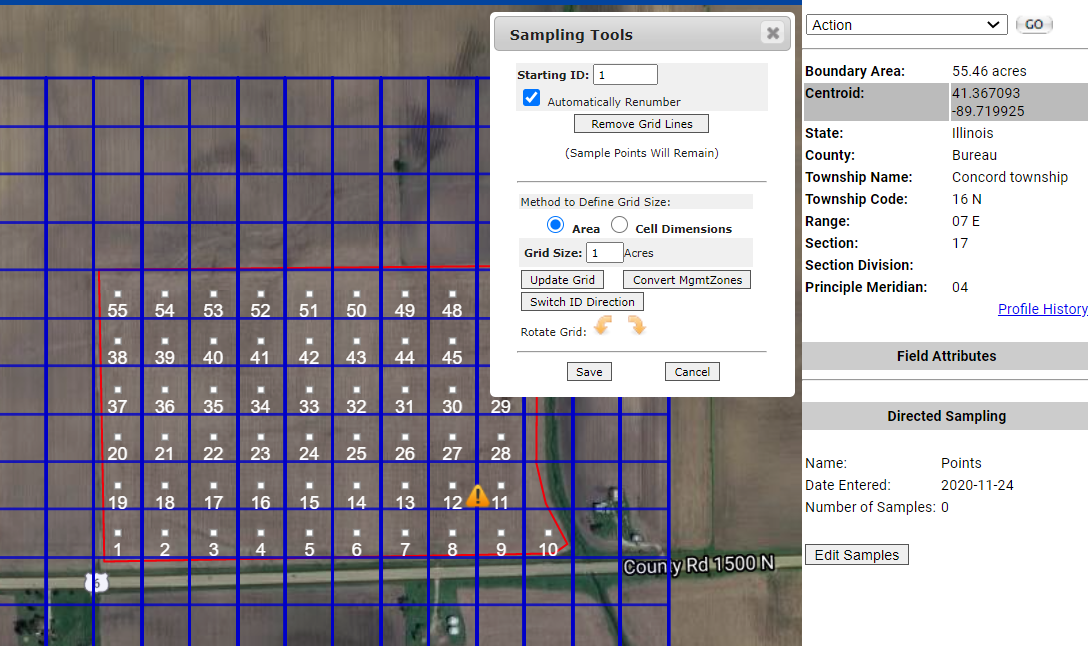Image resolution: width=1088 pixels, height=646 pixels.
Task: Click the Centroid coordinates value
Action: [987, 102]
